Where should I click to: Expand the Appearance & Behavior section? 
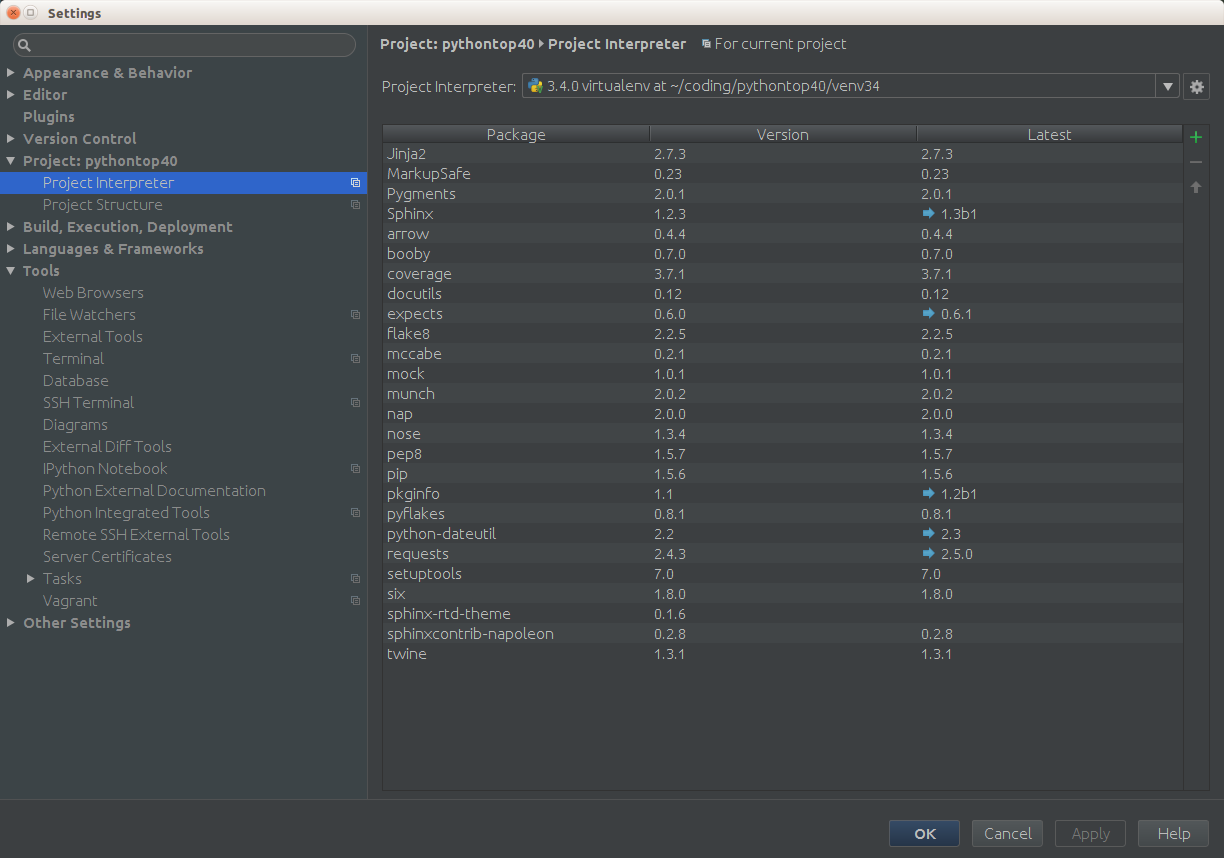(10, 72)
